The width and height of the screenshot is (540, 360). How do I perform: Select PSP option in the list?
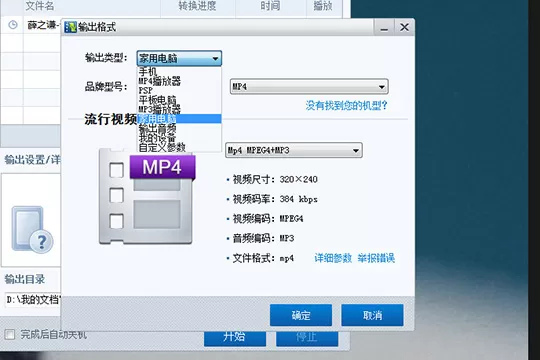click(x=179, y=90)
